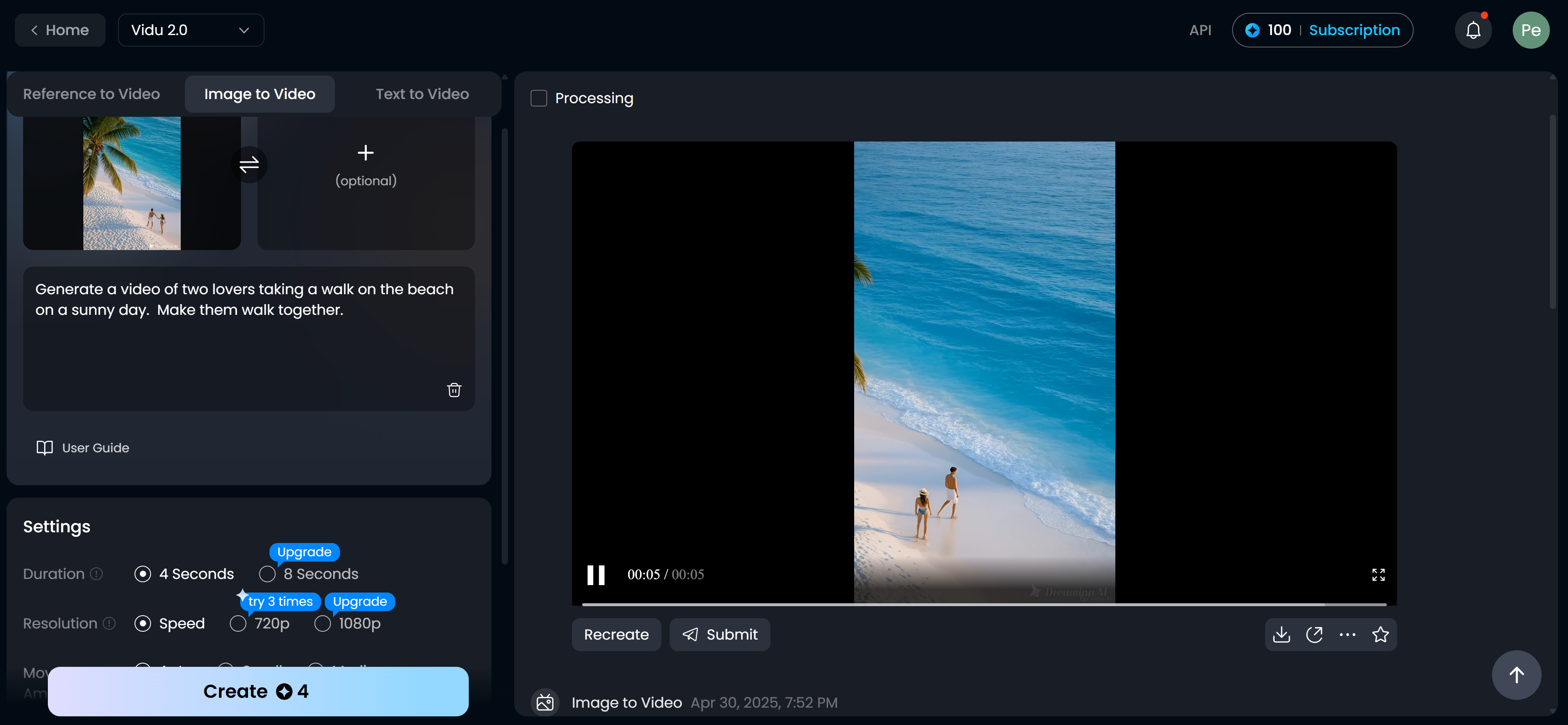Image resolution: width=1568 pixels, height=725 pixels.
Task: Click the share video icon
Action: [x=1314, y=634]
